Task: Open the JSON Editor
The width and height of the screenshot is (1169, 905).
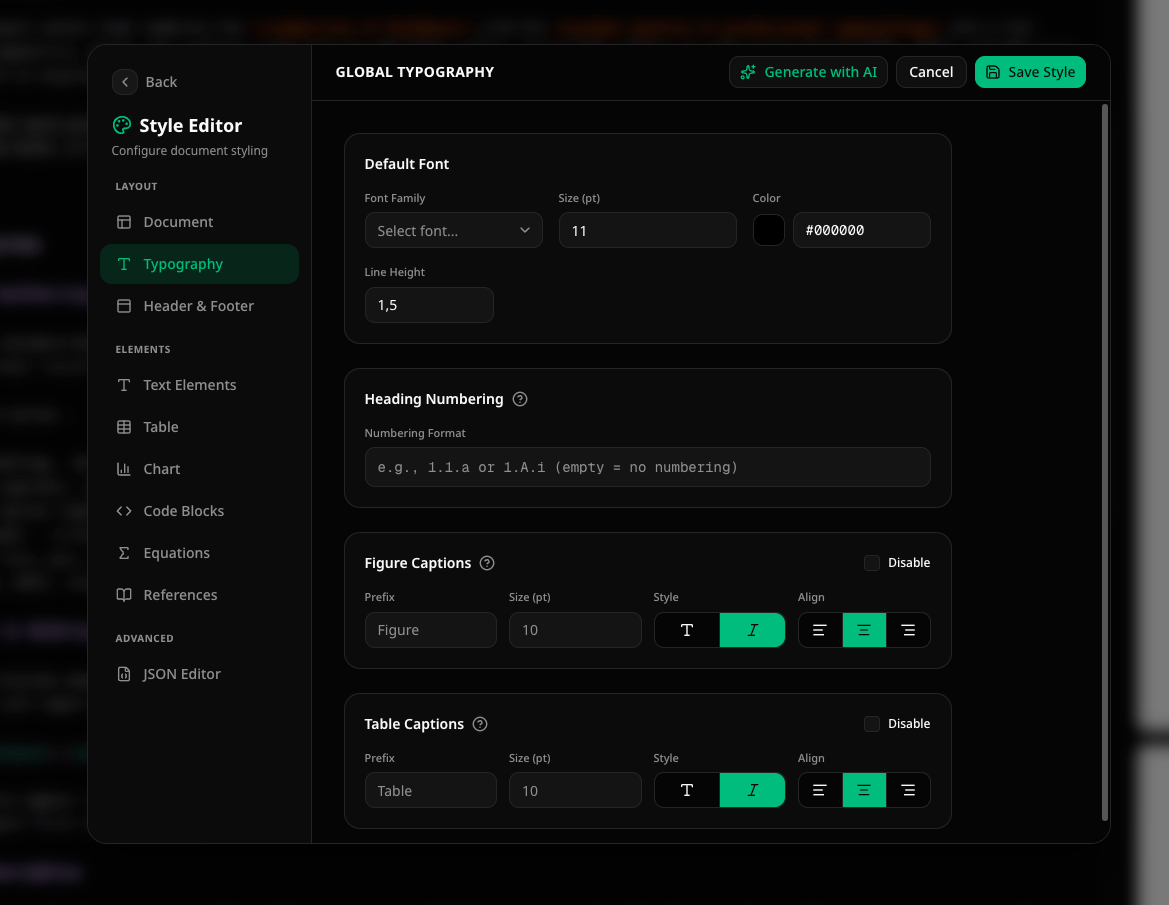Action: click(199, 674)
